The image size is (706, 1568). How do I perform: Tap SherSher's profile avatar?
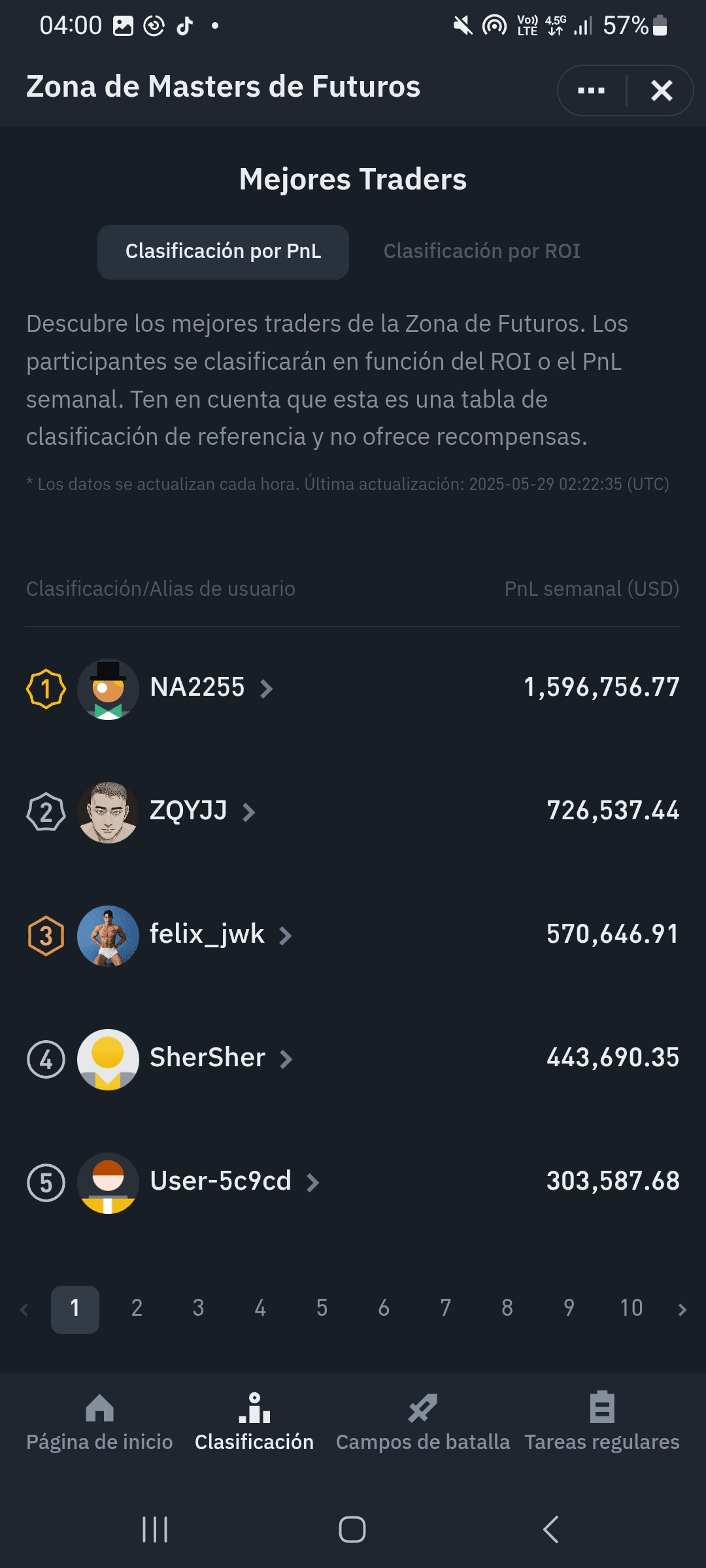[108, 1059]
